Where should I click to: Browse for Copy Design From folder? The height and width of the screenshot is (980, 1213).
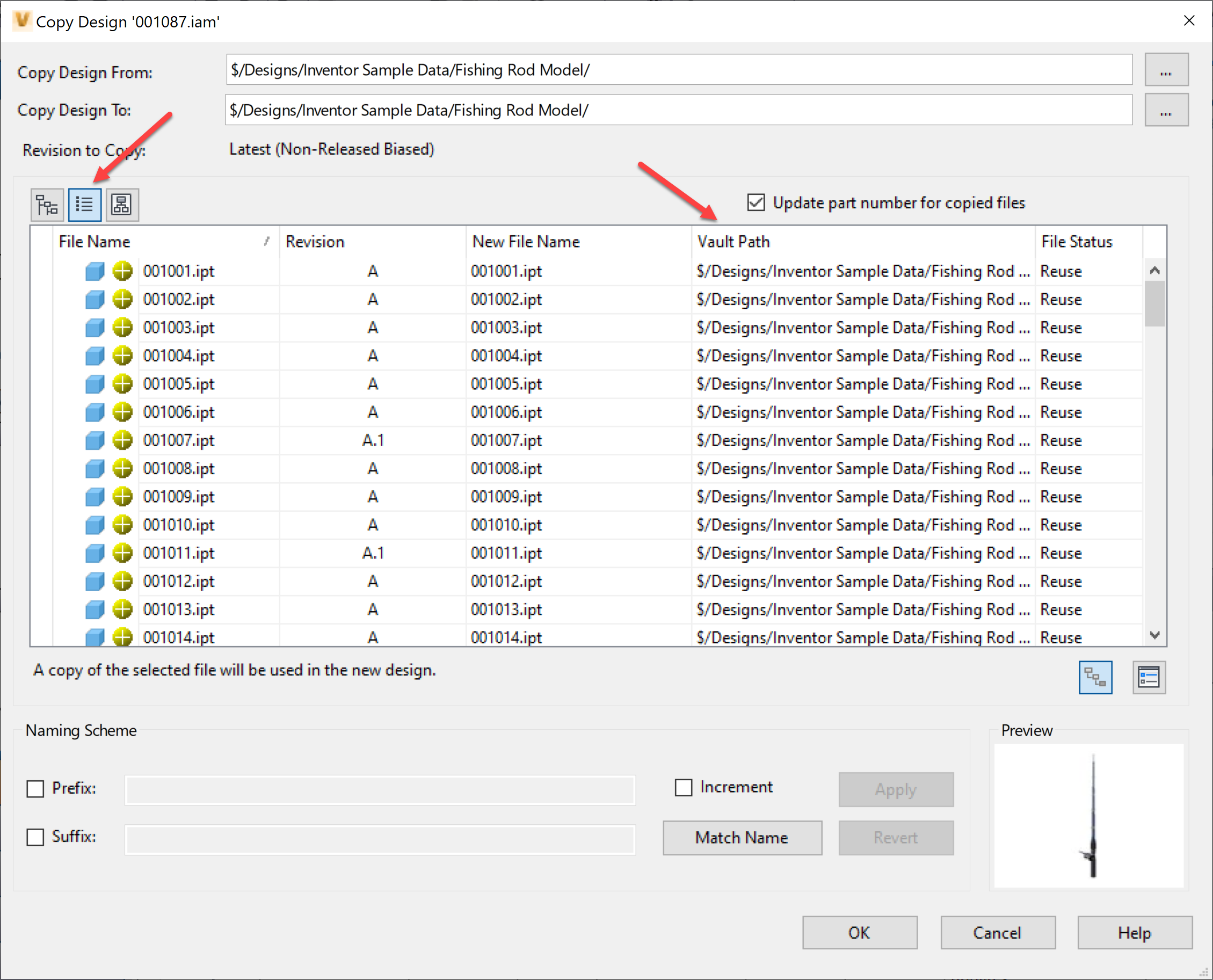1166,70
